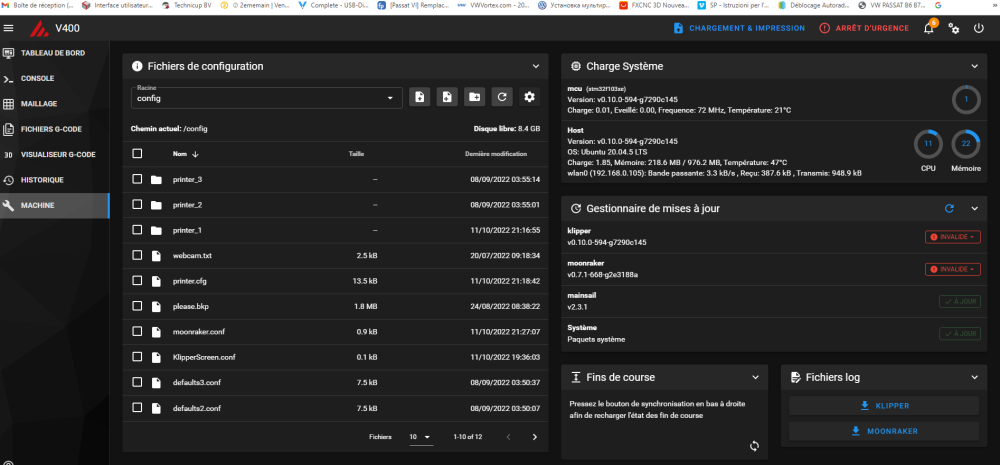Click the webcam.txt file icon
Viewport: 1000px width, 465px height.
[x=156, y=255]
